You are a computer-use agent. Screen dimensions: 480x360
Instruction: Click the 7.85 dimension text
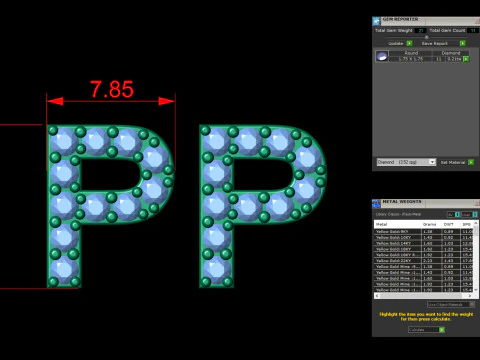(112, 89)
